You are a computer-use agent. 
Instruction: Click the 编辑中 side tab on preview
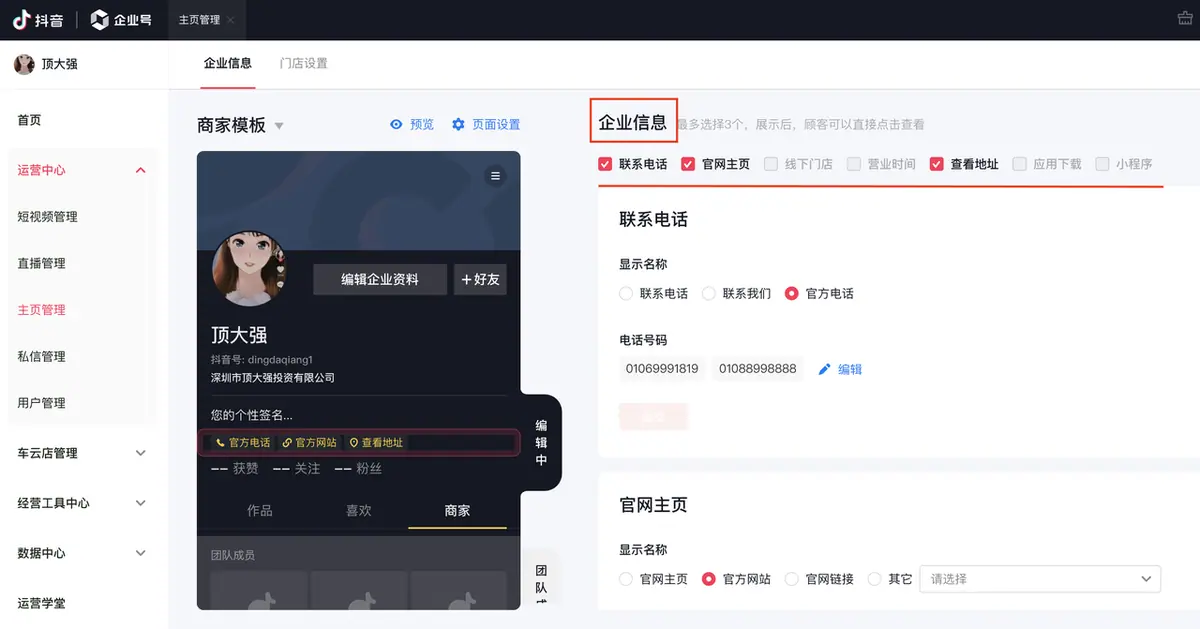(541, 442)
